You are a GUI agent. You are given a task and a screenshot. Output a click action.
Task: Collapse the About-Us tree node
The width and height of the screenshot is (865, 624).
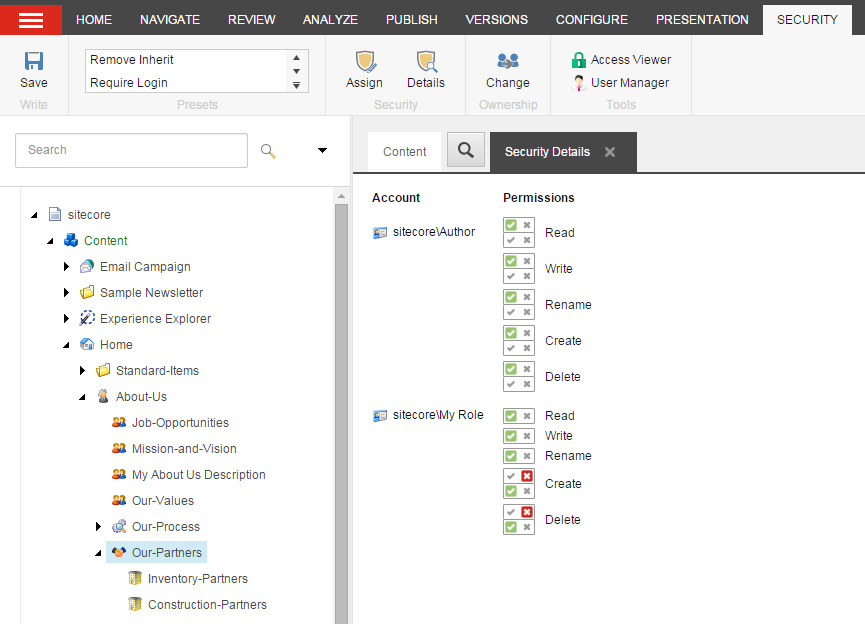(x=83, y=397)
